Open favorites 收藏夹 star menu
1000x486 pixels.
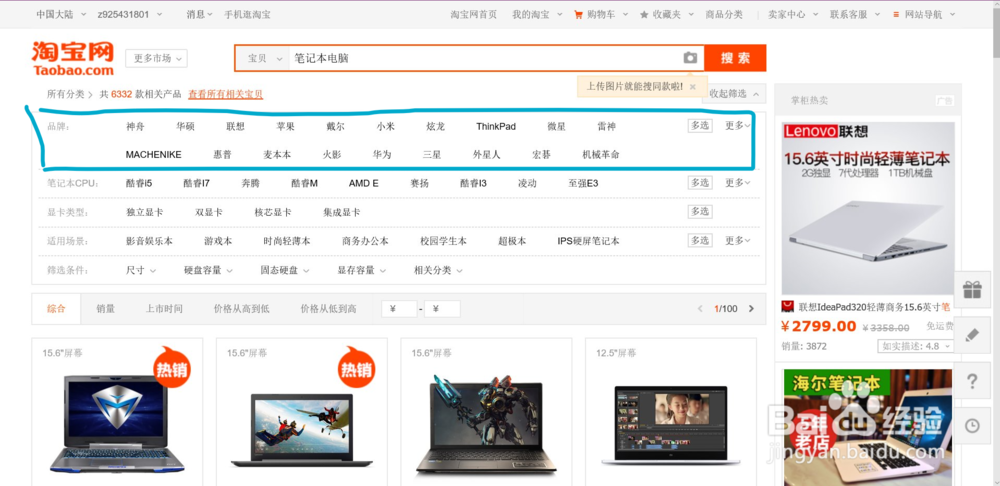(666, 14)
